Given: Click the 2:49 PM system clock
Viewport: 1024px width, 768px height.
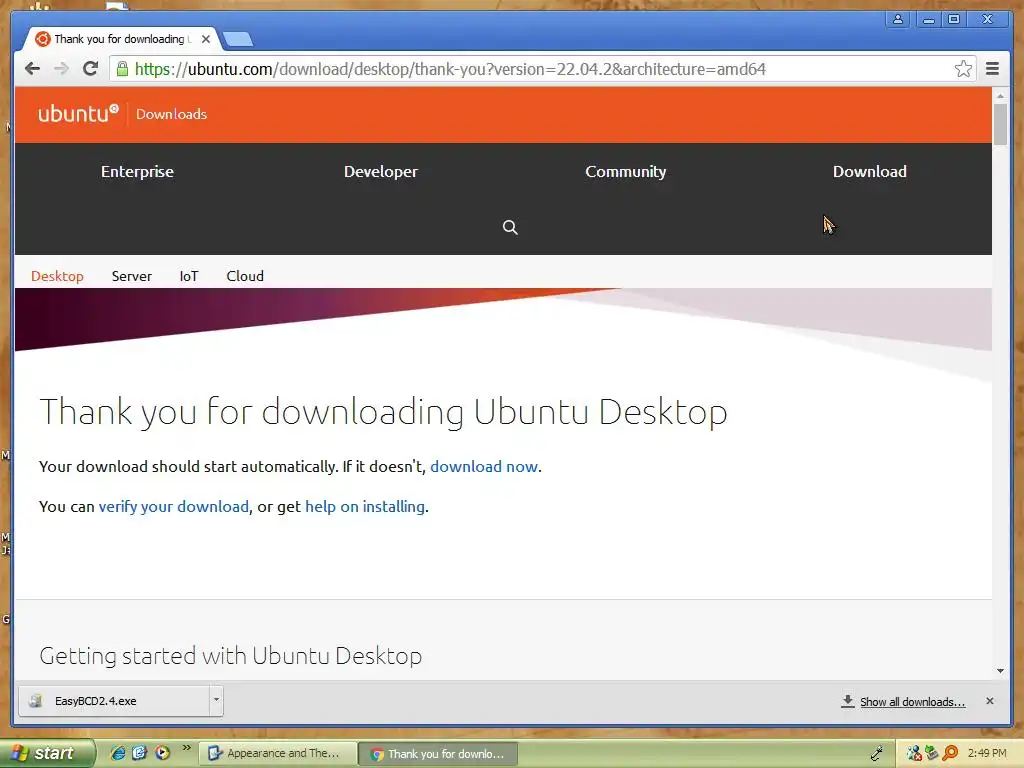Looking at the screenshot, I should coord(987,753).
